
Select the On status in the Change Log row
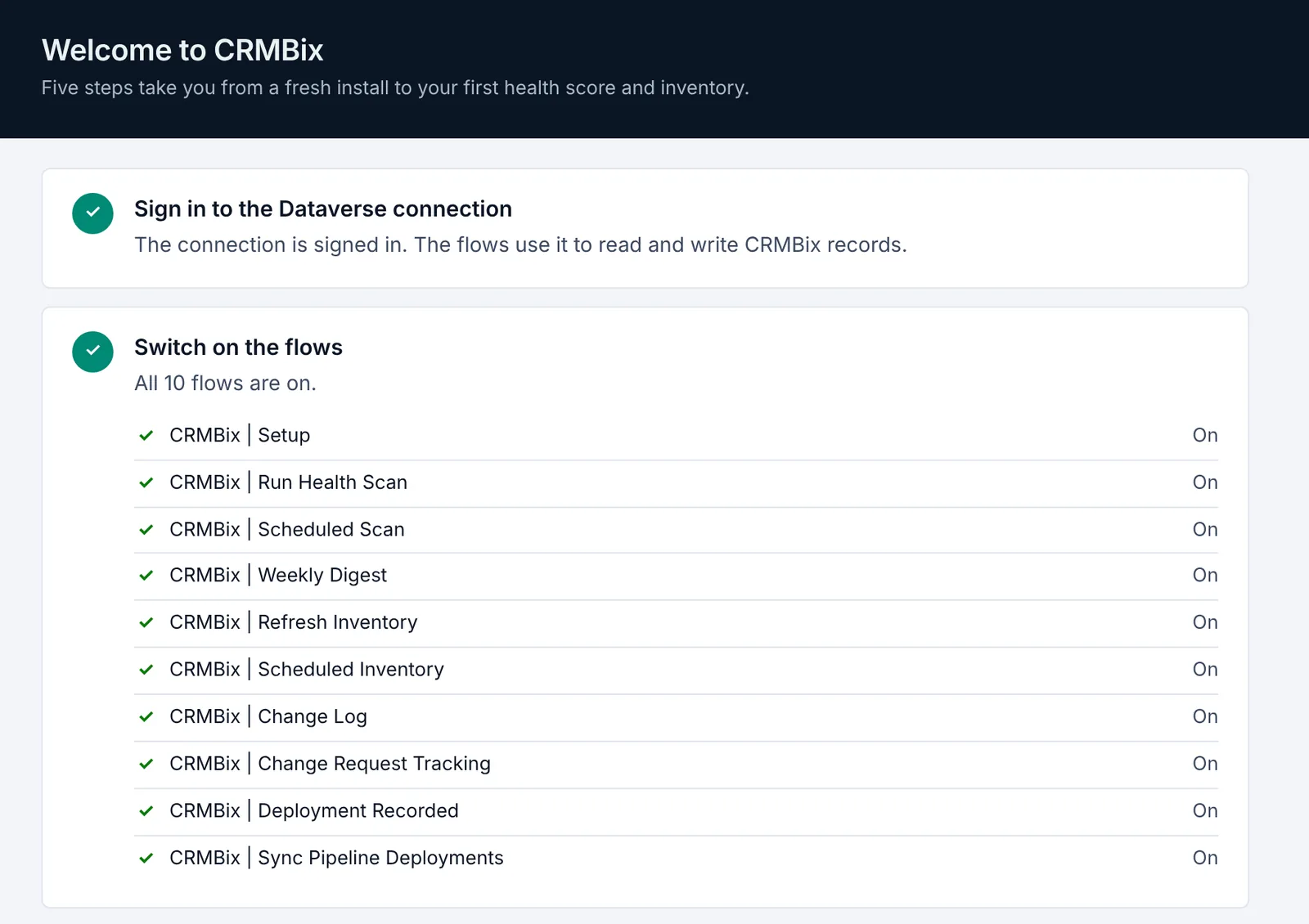pos(1205,717)
